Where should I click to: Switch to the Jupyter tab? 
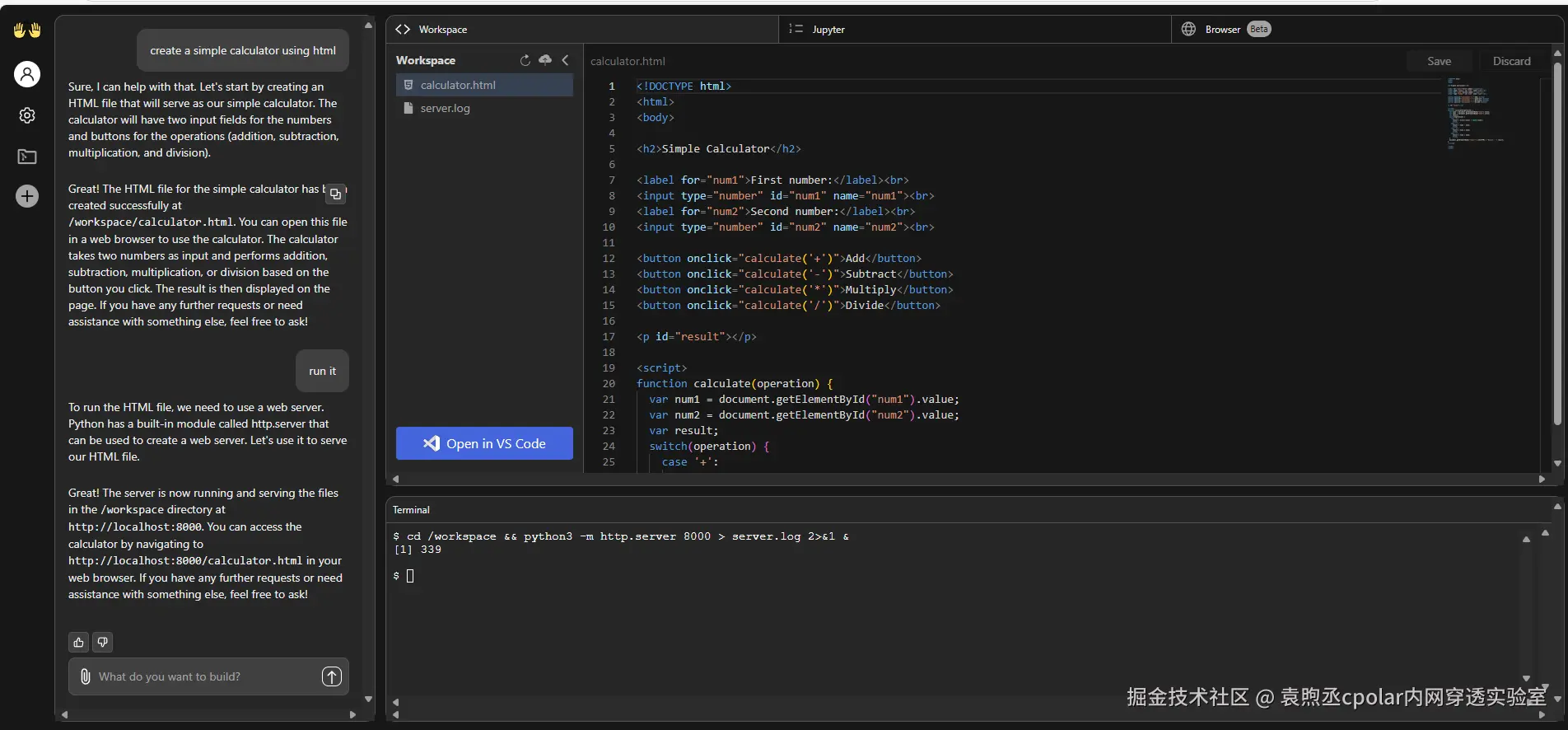tap(828, 30)
